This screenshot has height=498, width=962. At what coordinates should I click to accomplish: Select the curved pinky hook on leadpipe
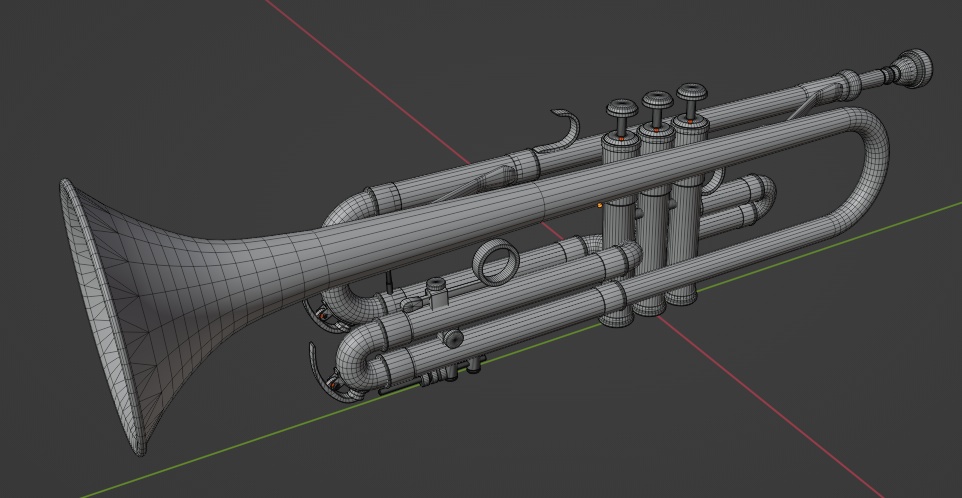pos(564,132)
